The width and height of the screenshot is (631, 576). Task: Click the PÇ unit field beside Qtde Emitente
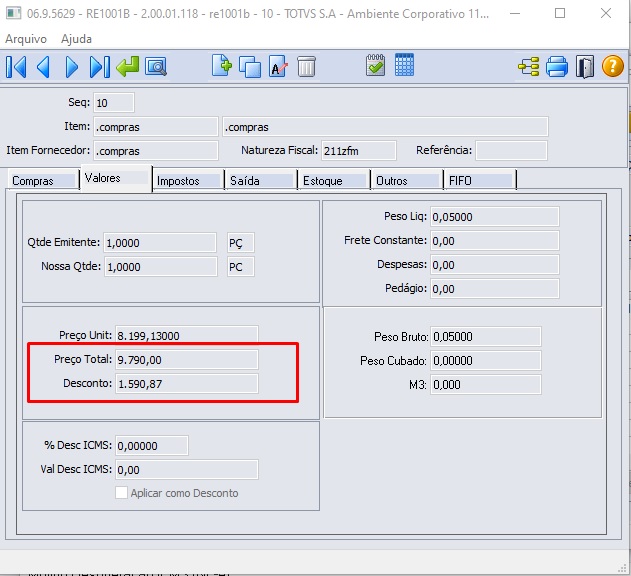(x=241, y=243)
